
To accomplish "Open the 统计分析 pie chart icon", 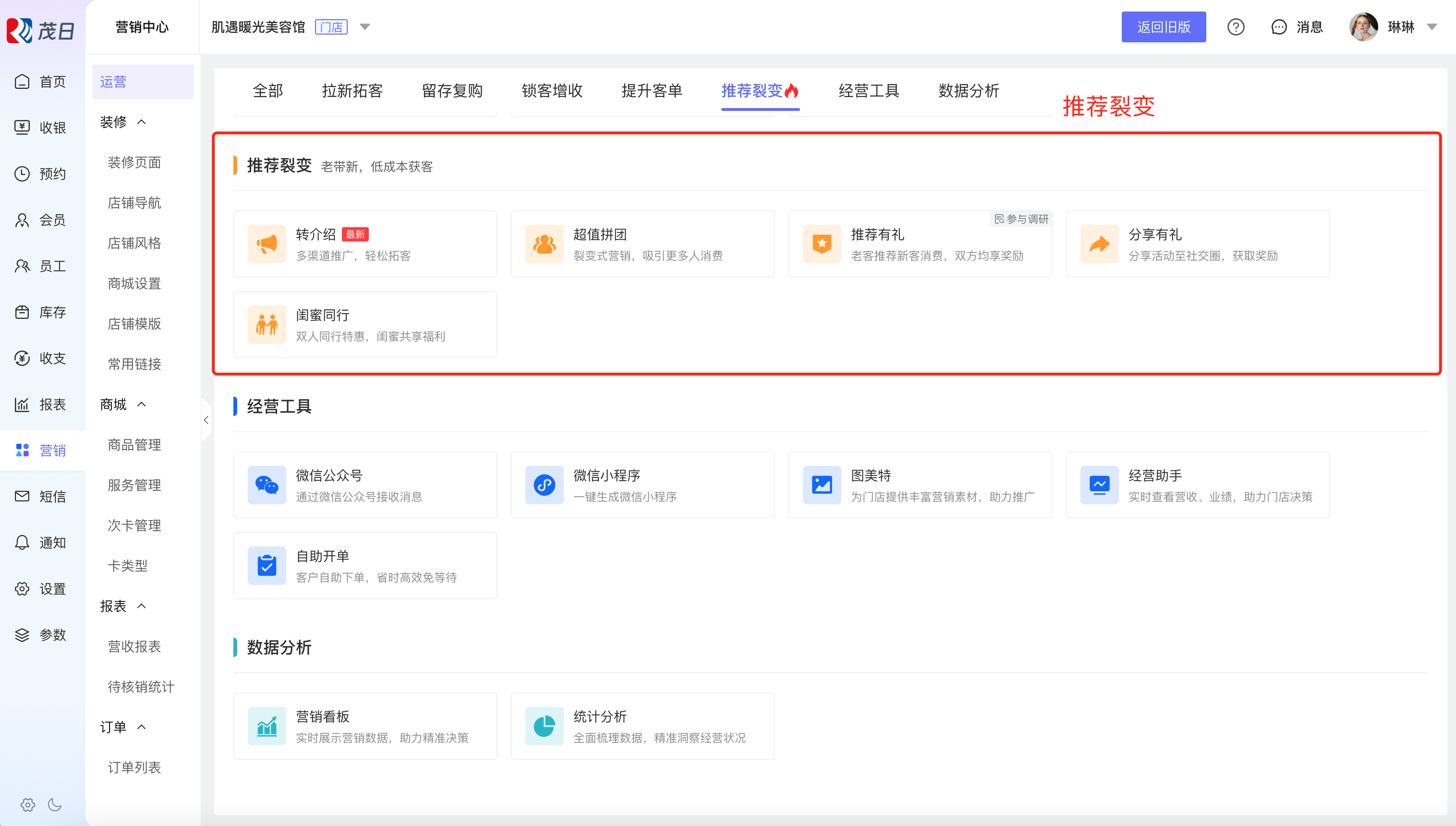I will 544,726.
